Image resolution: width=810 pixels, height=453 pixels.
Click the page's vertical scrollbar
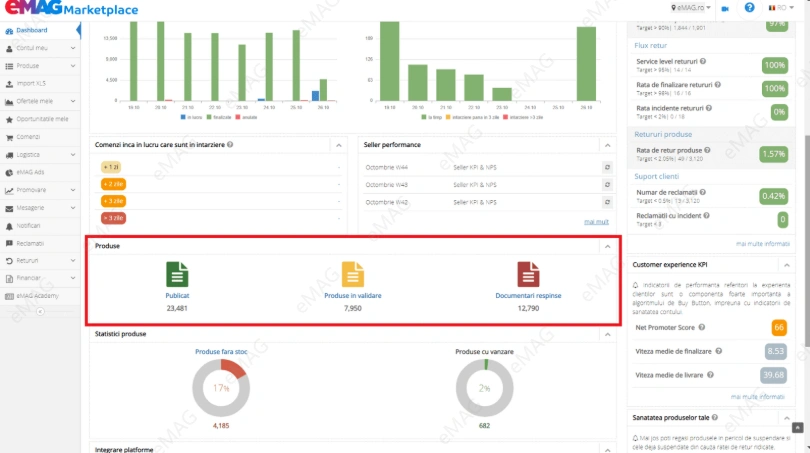pos(805,200)
